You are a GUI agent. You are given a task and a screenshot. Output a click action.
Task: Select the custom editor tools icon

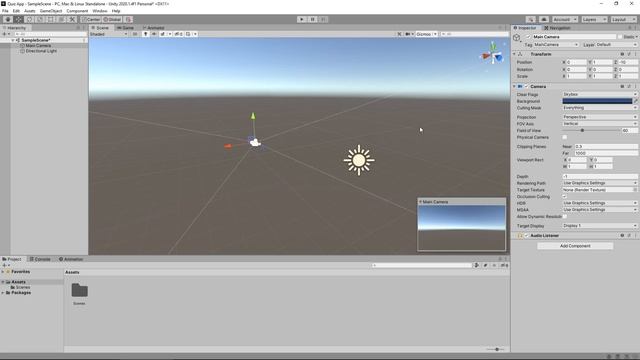coord(72,19)
